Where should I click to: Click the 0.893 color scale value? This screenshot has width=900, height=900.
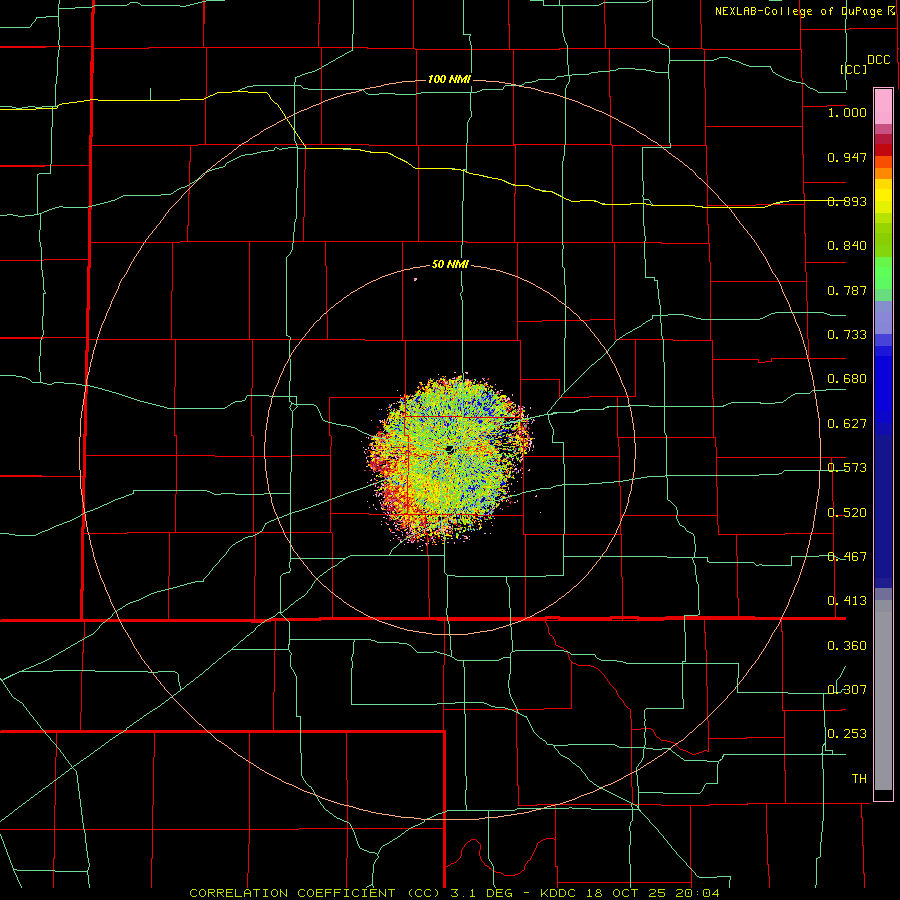coord(847,201)
